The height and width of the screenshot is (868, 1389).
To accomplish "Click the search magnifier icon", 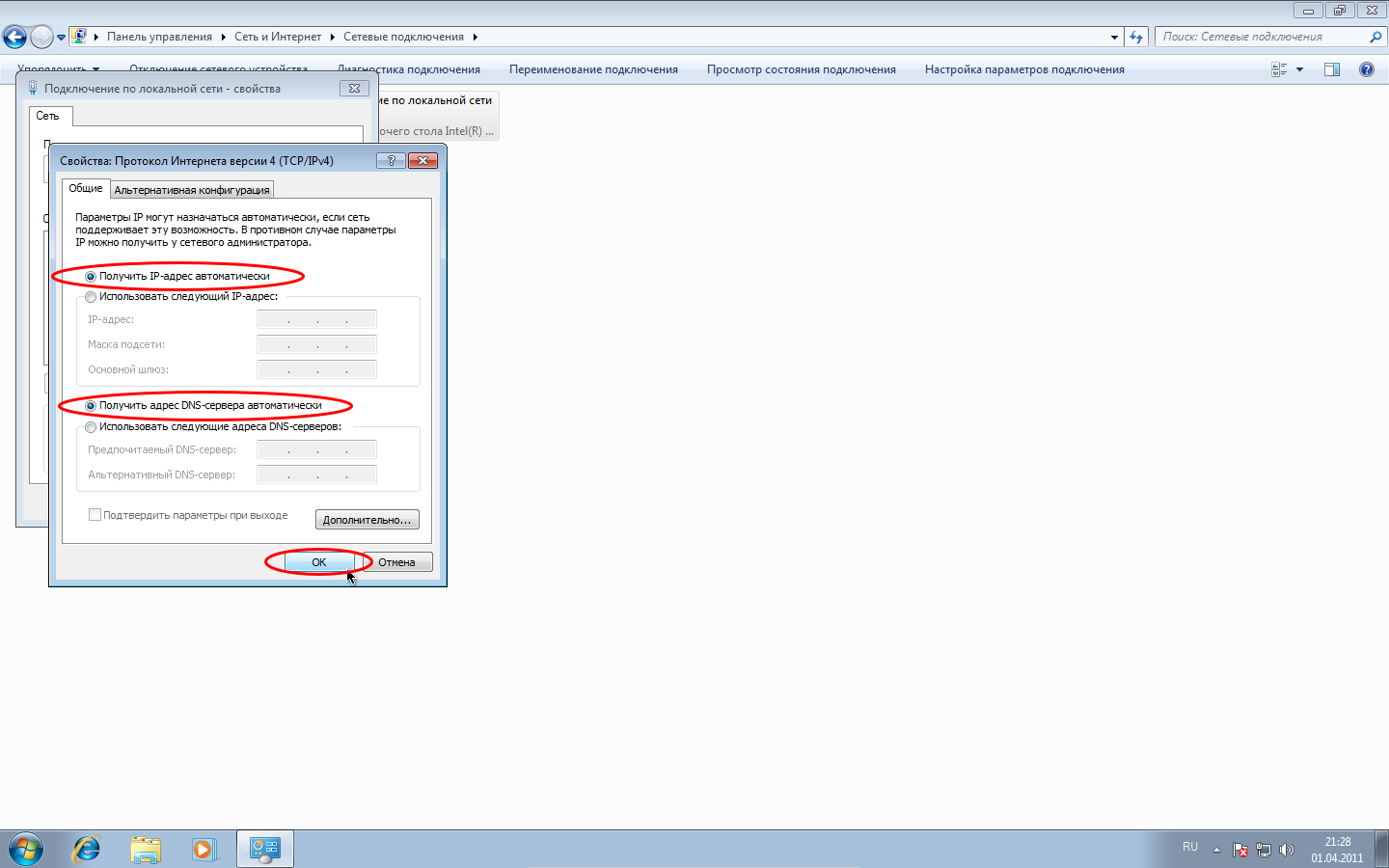I will tap(1375, 37).
